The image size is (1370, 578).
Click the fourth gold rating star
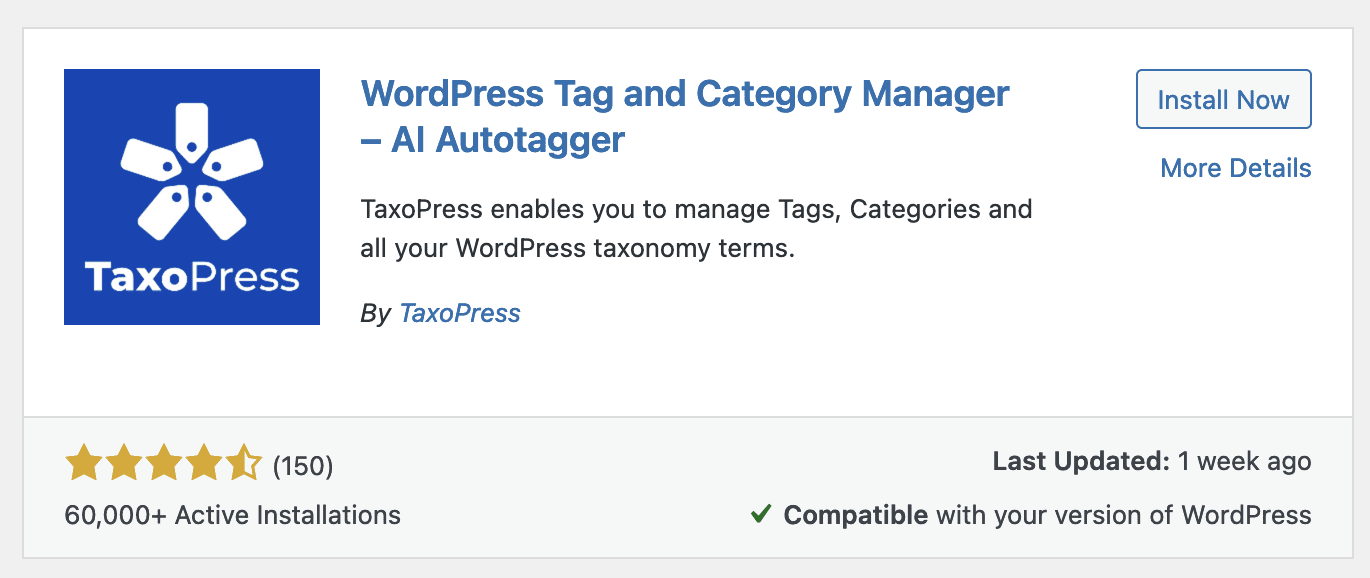[204, 464]
